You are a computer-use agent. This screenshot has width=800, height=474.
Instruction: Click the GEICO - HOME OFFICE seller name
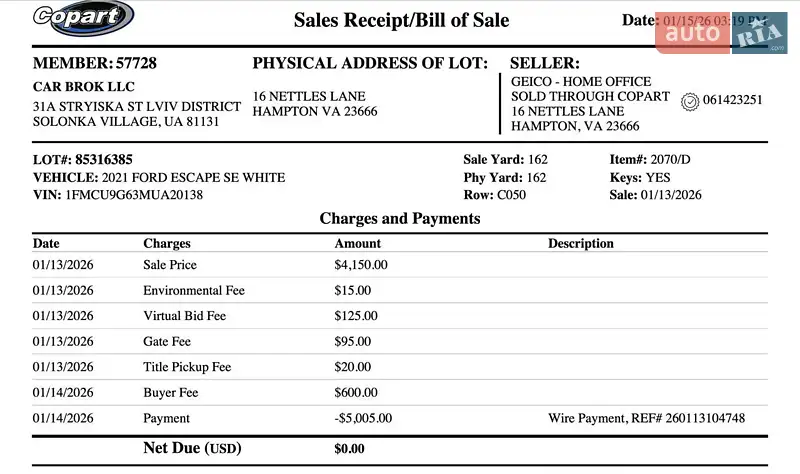580,82
